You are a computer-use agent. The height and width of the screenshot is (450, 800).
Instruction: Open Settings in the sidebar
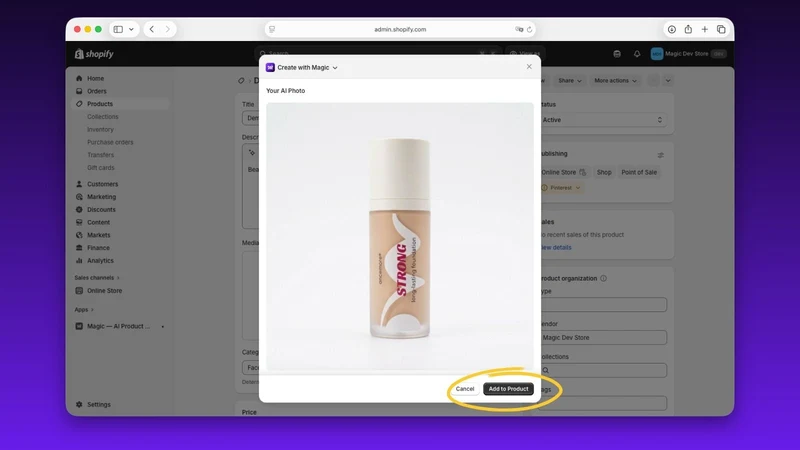point(99,405)
